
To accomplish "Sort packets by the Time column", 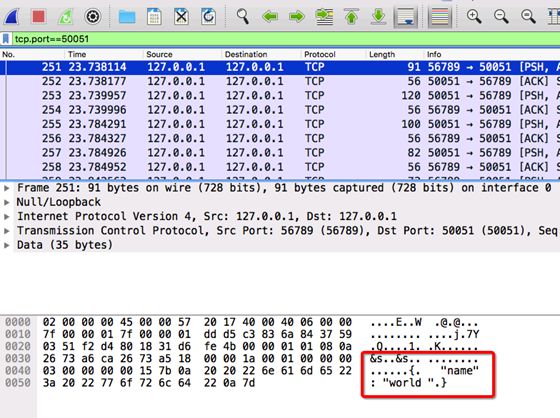I will (x=104, y=54).
